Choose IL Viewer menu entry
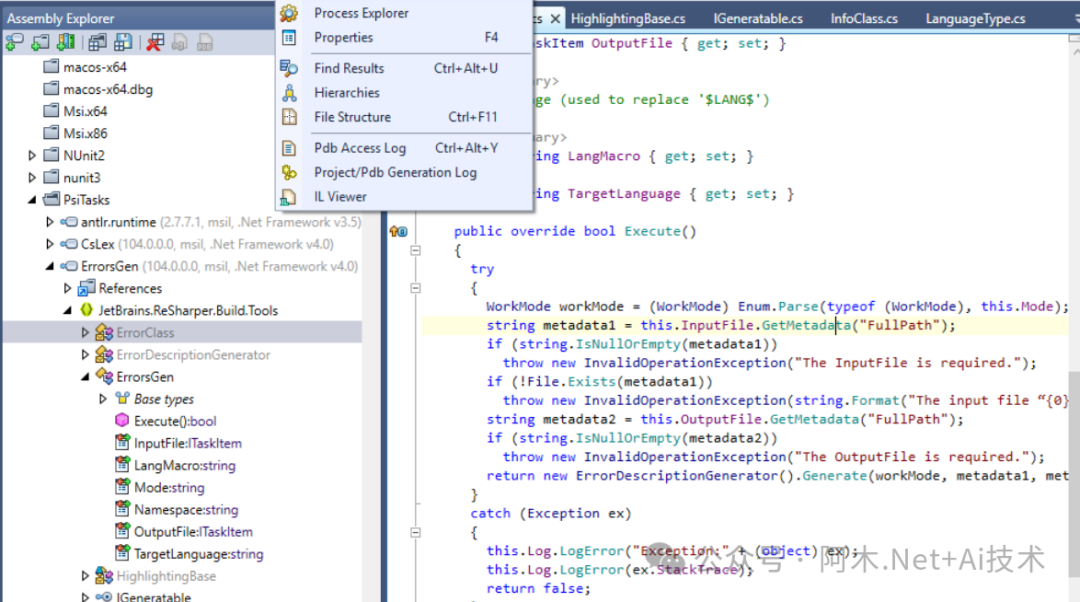Screen dimensions: 1080x602 [x=340, y=197]
